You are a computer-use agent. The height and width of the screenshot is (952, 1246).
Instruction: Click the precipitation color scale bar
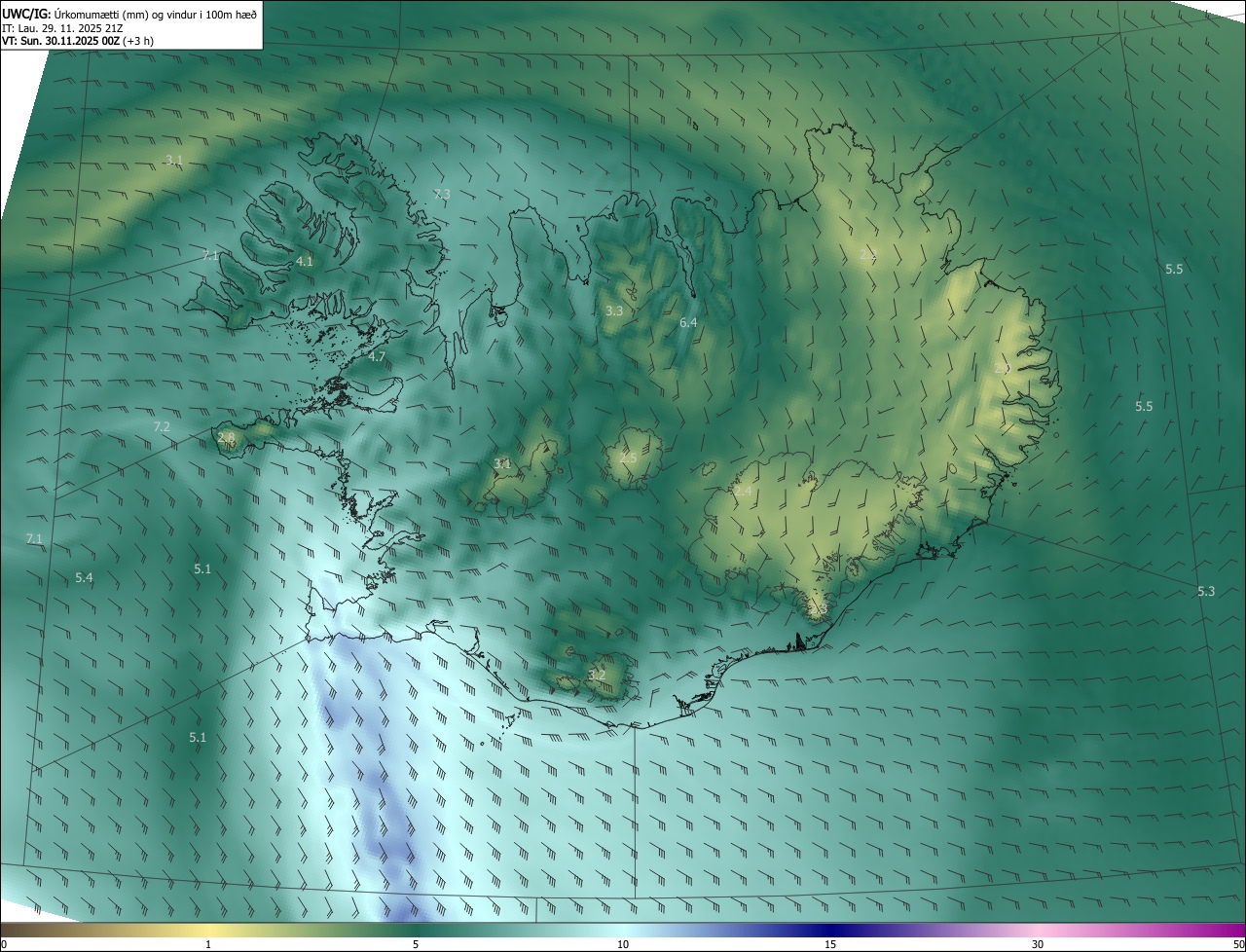pos(623,931)
